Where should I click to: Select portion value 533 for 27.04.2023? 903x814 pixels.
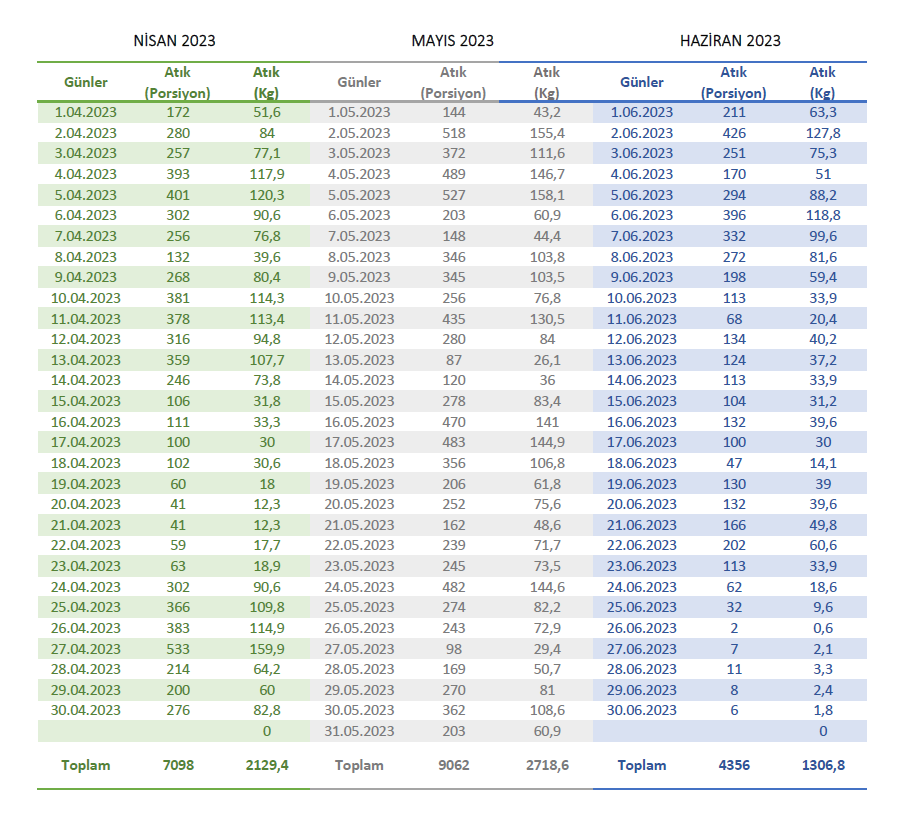pyautogui.click(x=178, y=648)
